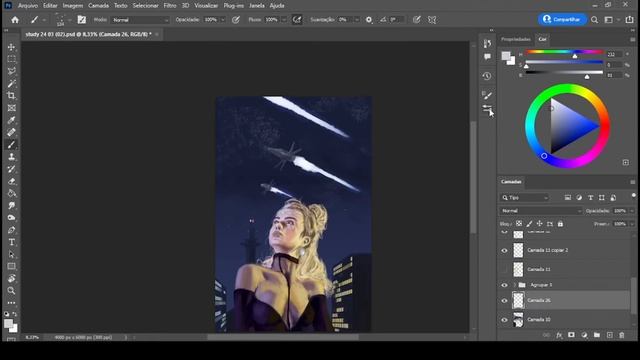Open the Fluxo value dropdown
640x360 pixels.
284,20
